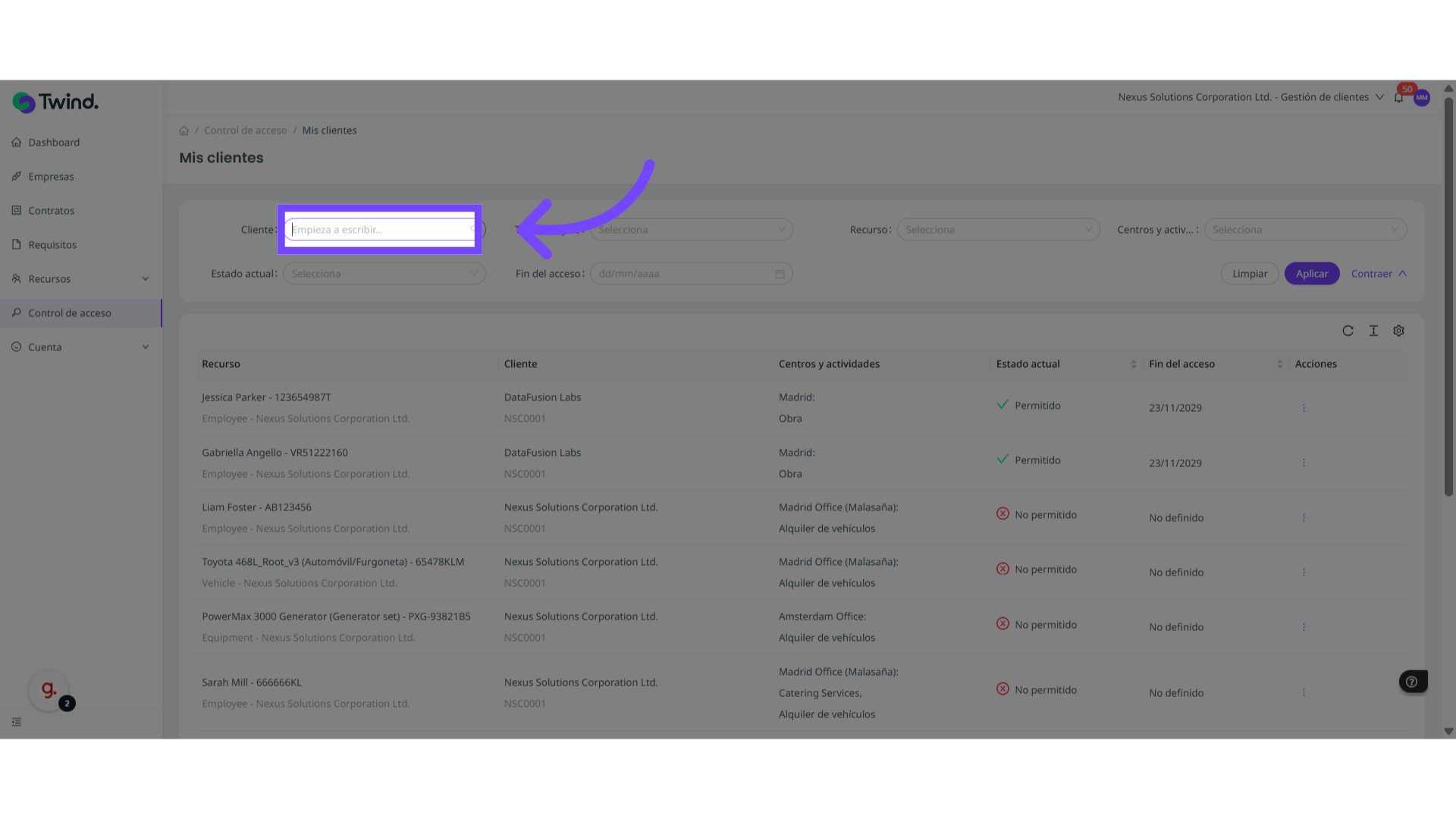Screen dimensions: 1456x819
Task: Go to Dashboard in the sidebar
Action: [x=54, y=143]
